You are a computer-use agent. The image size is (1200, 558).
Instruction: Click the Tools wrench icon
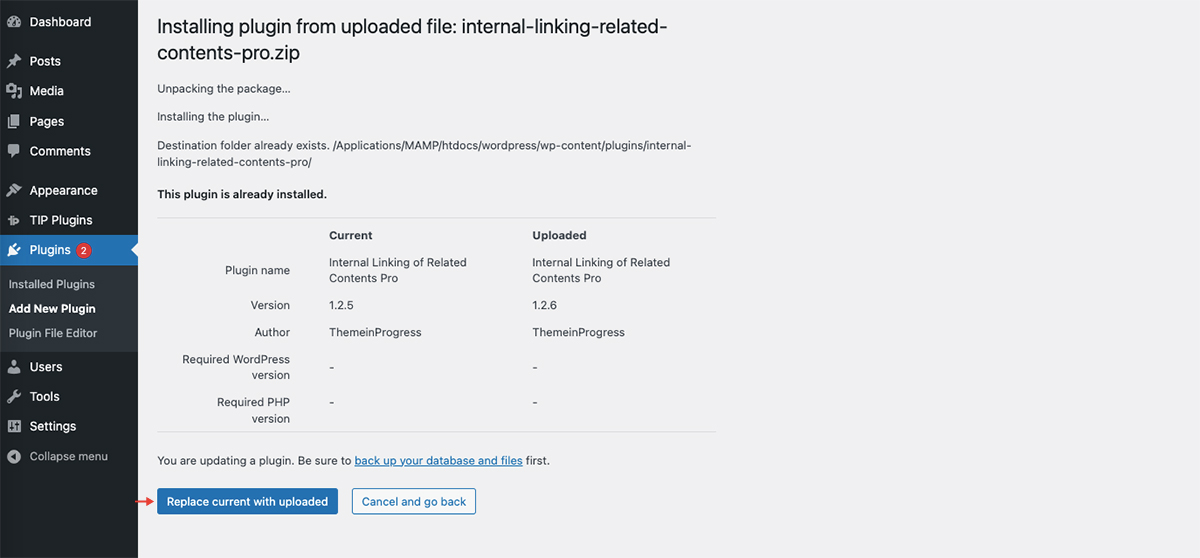point(14,397)
